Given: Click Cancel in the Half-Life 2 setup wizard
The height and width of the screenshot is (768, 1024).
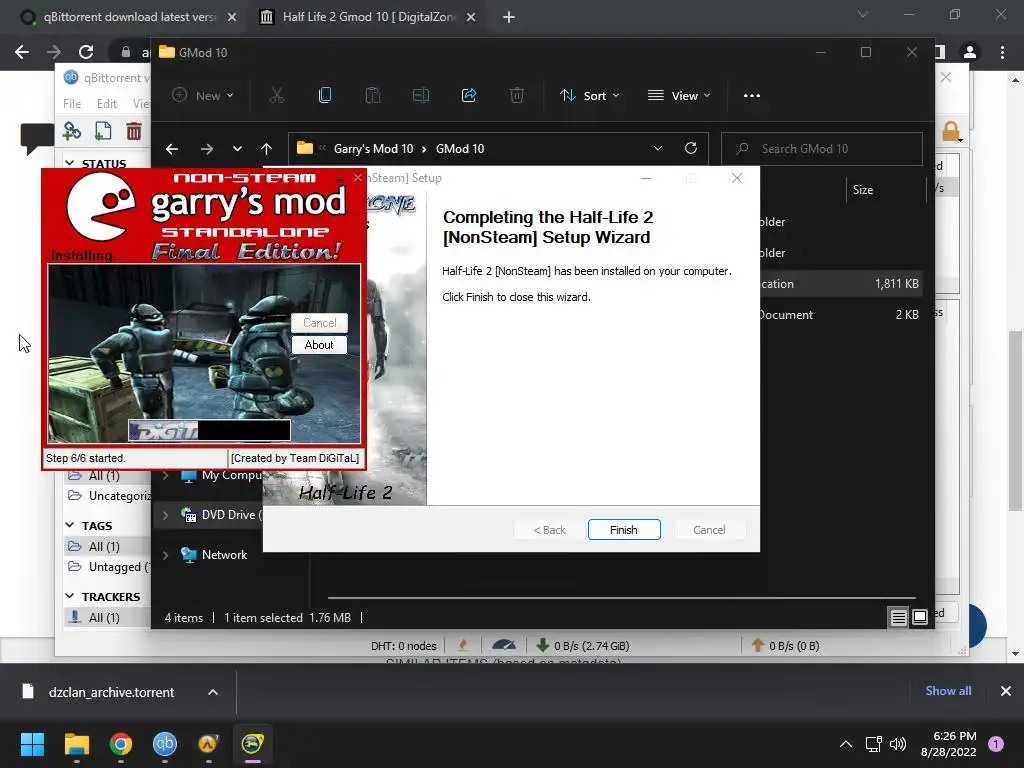Looking at the screenshot, I should coord(709,530).
